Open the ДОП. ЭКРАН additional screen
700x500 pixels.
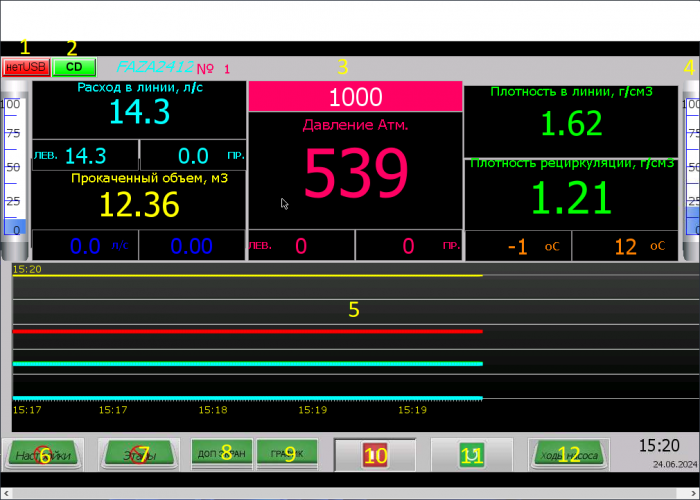221,454
